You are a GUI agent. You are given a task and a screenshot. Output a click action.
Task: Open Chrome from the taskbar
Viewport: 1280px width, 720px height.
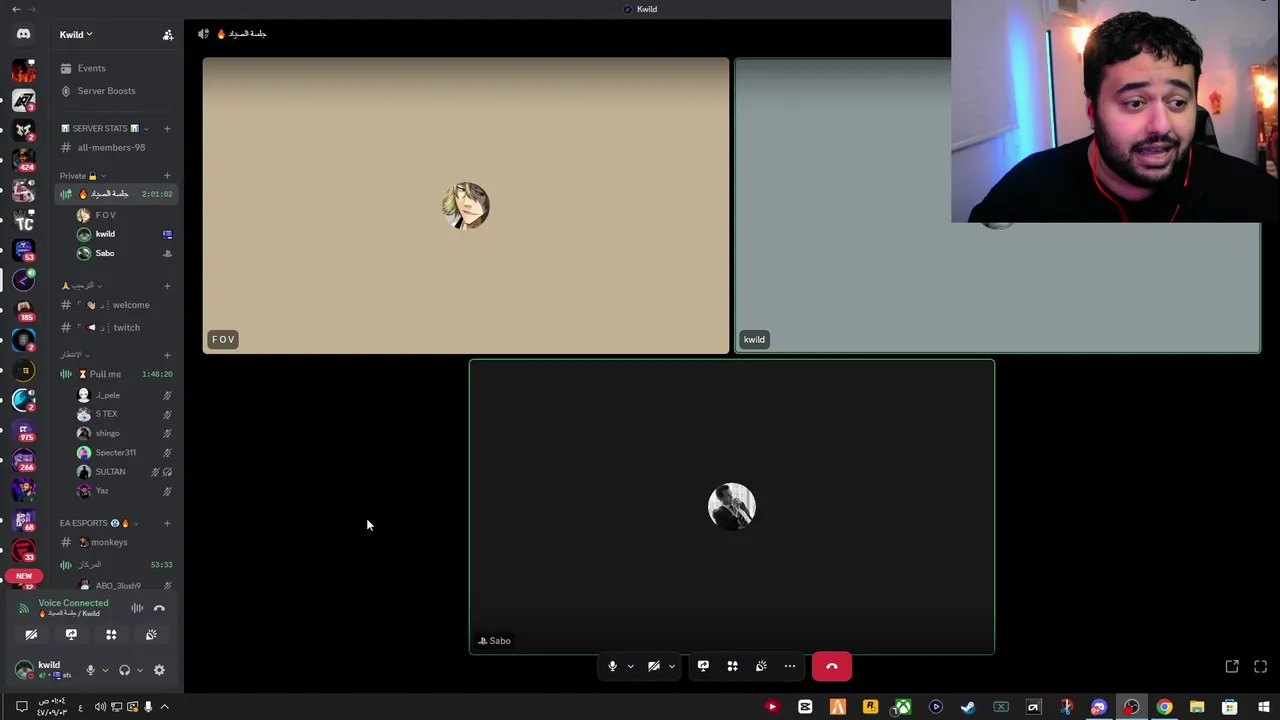[1164, 707]
